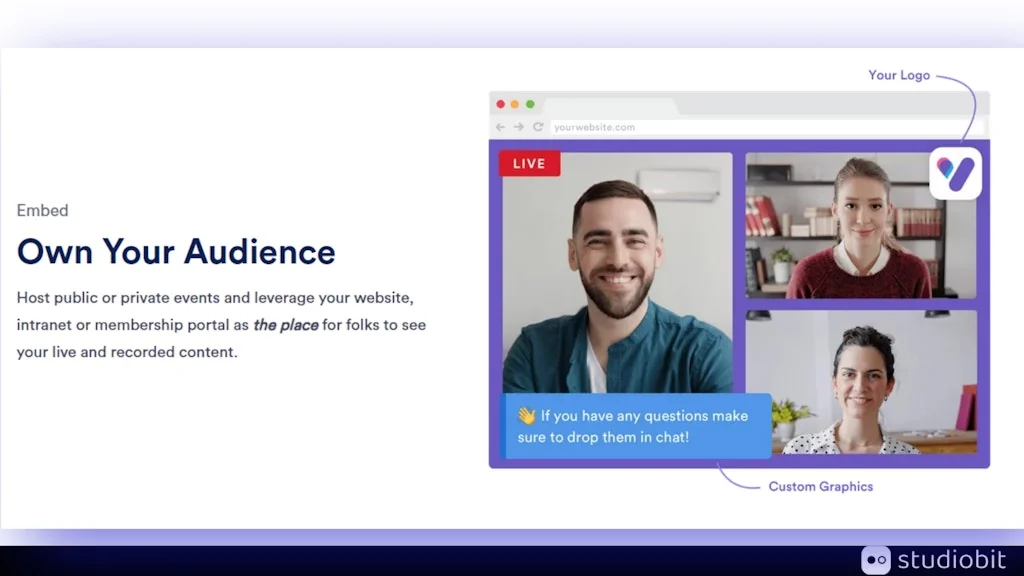Click the browser forward arrow icon
The height and width of the screenshot is (576, 1024).
519,127
